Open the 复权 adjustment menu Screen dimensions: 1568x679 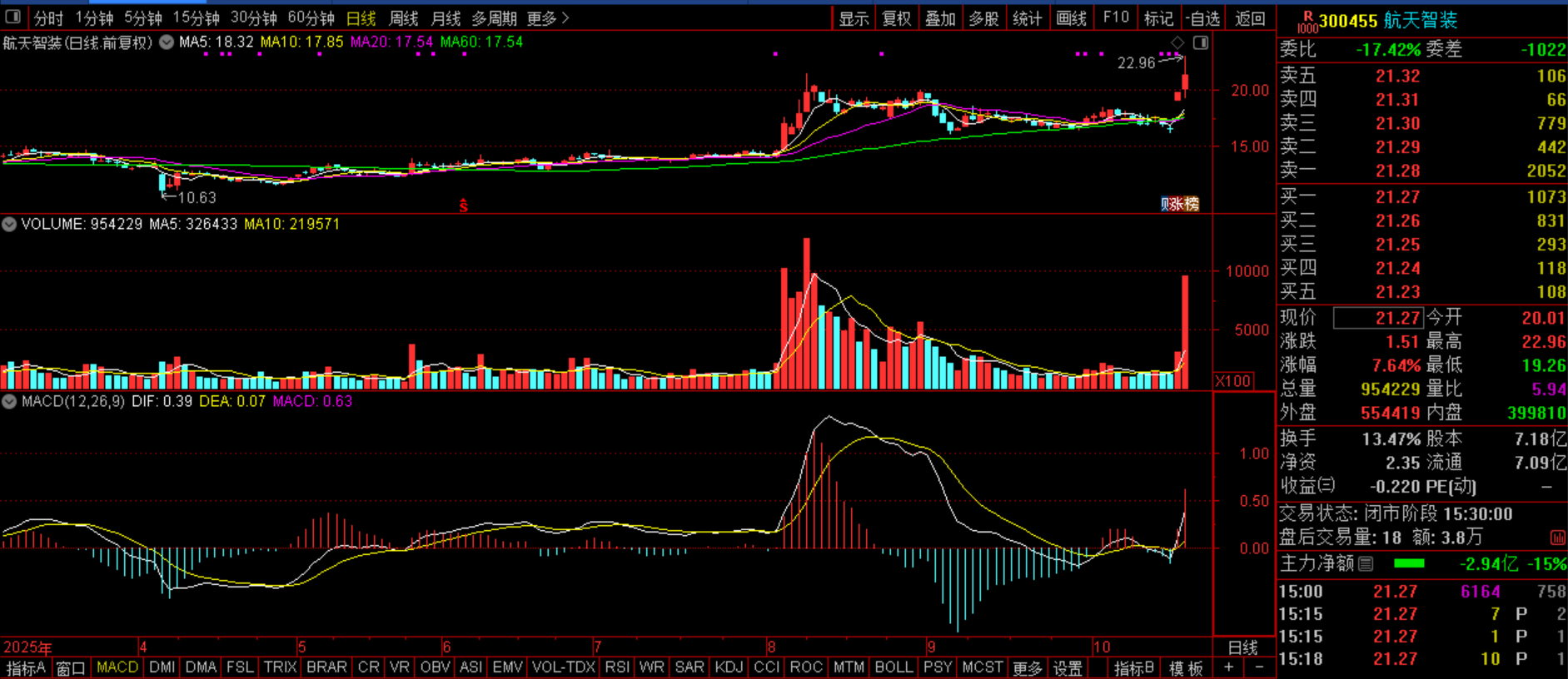click(x=897, y=17)
